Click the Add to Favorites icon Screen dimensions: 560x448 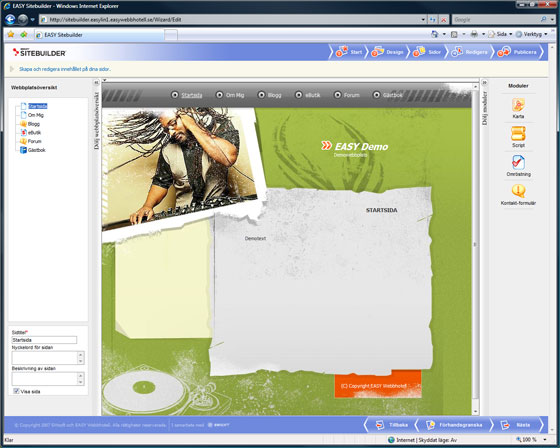click(24, 34)
